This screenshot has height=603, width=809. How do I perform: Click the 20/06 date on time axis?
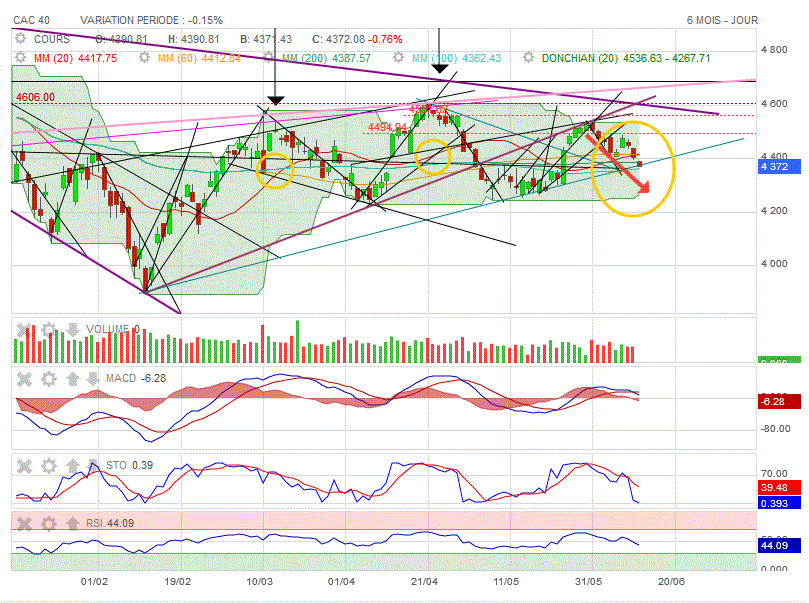tap(671, 581)
